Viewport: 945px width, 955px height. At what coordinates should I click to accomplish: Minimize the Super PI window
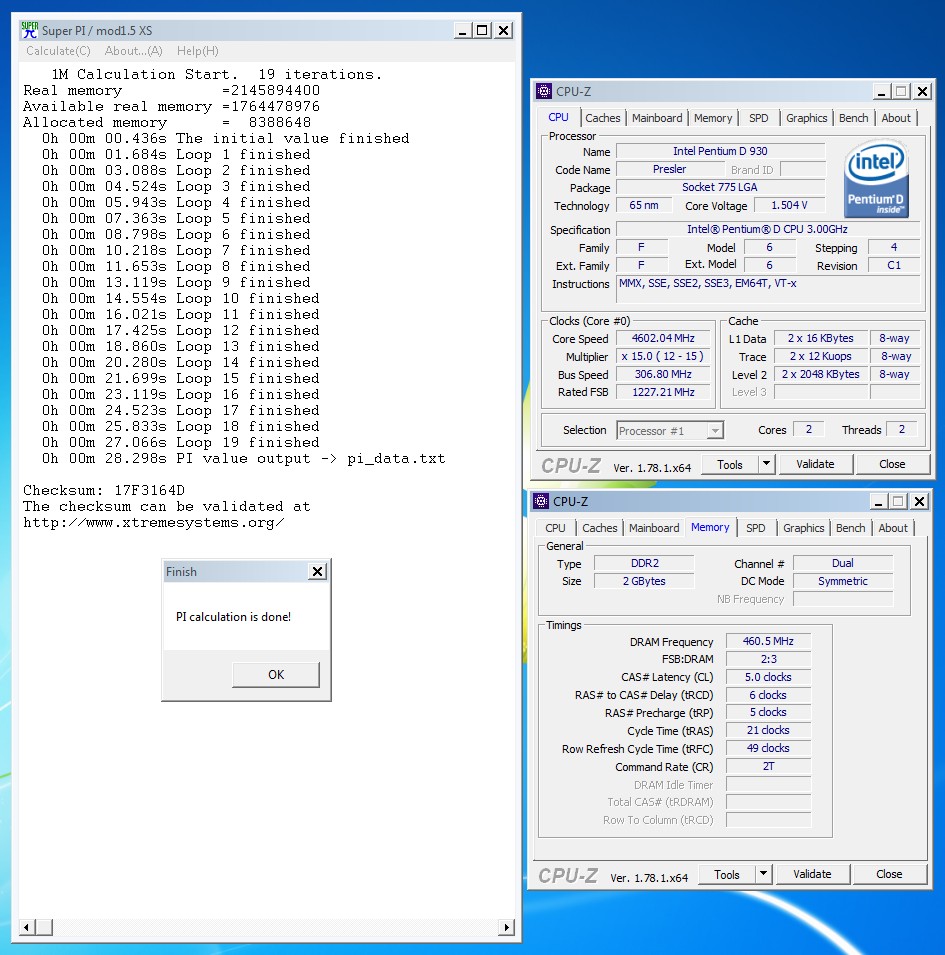point(463,30)
